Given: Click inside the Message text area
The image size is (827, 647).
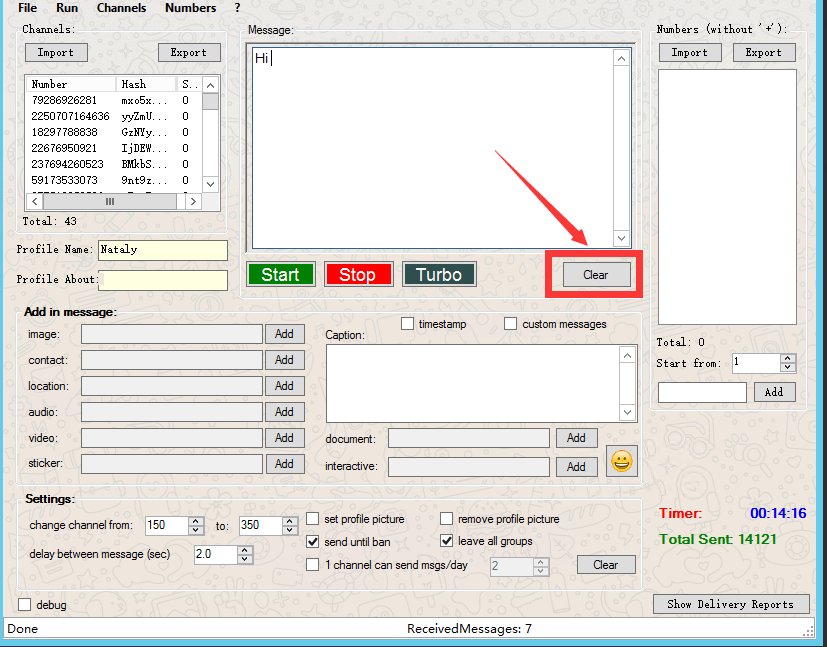Looking at the screenshot, I should (432, 148).
